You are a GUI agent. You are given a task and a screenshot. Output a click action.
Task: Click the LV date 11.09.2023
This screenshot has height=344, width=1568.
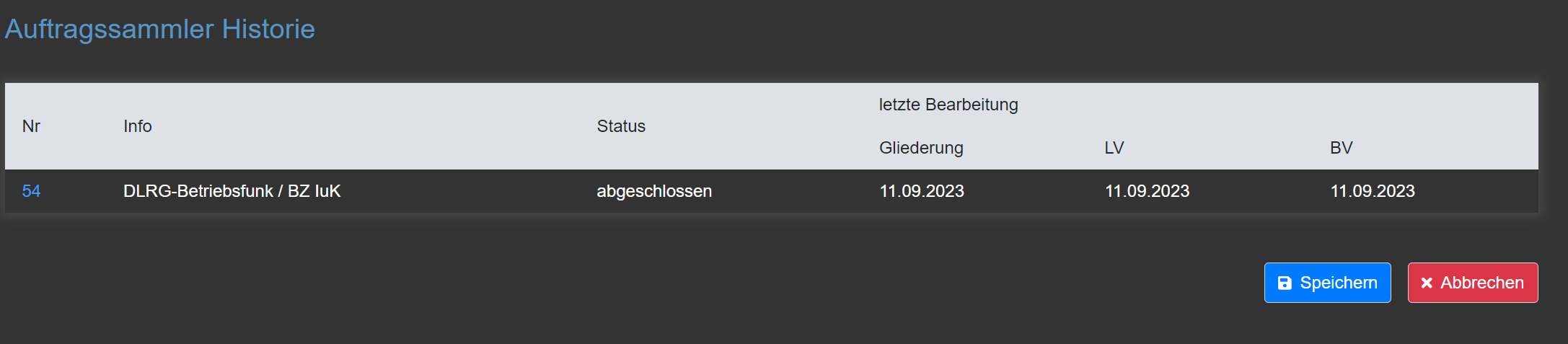1147,191
